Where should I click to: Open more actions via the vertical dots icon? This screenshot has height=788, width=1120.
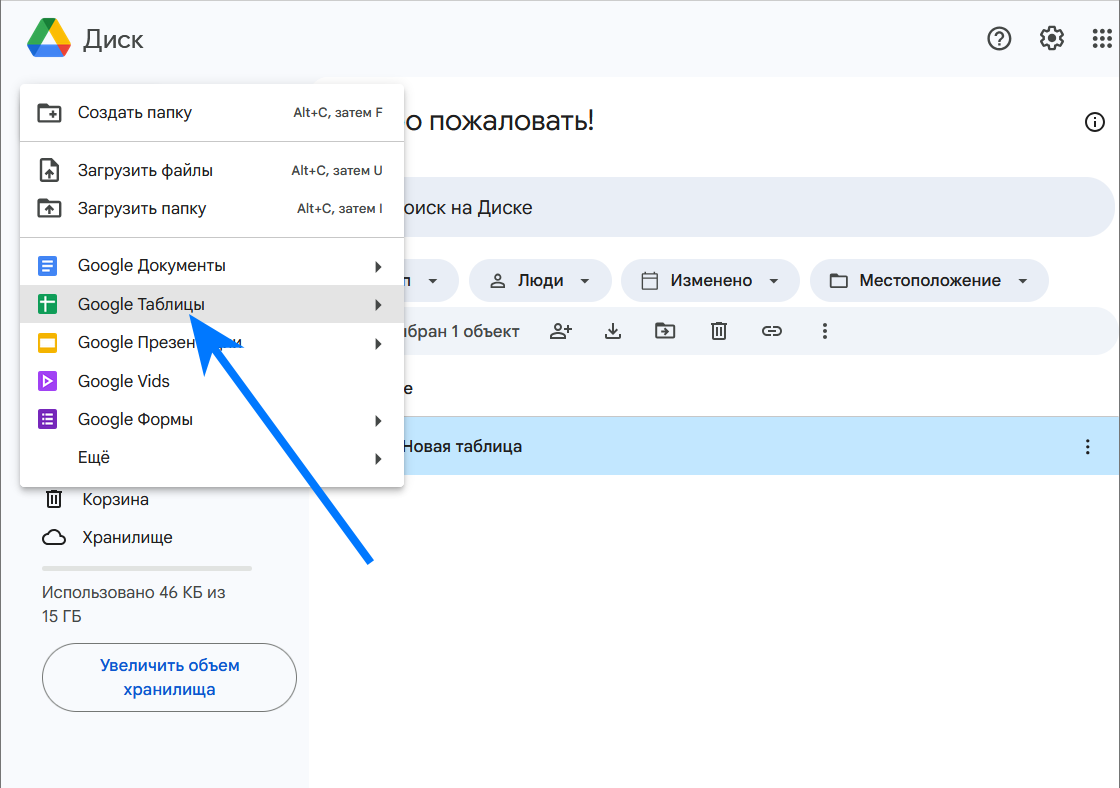[x=824, y=331]
